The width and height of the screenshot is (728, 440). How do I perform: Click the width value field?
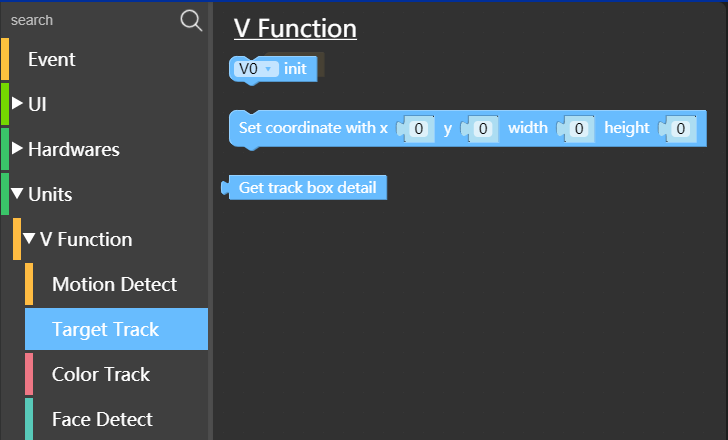(x=579, y=129)
